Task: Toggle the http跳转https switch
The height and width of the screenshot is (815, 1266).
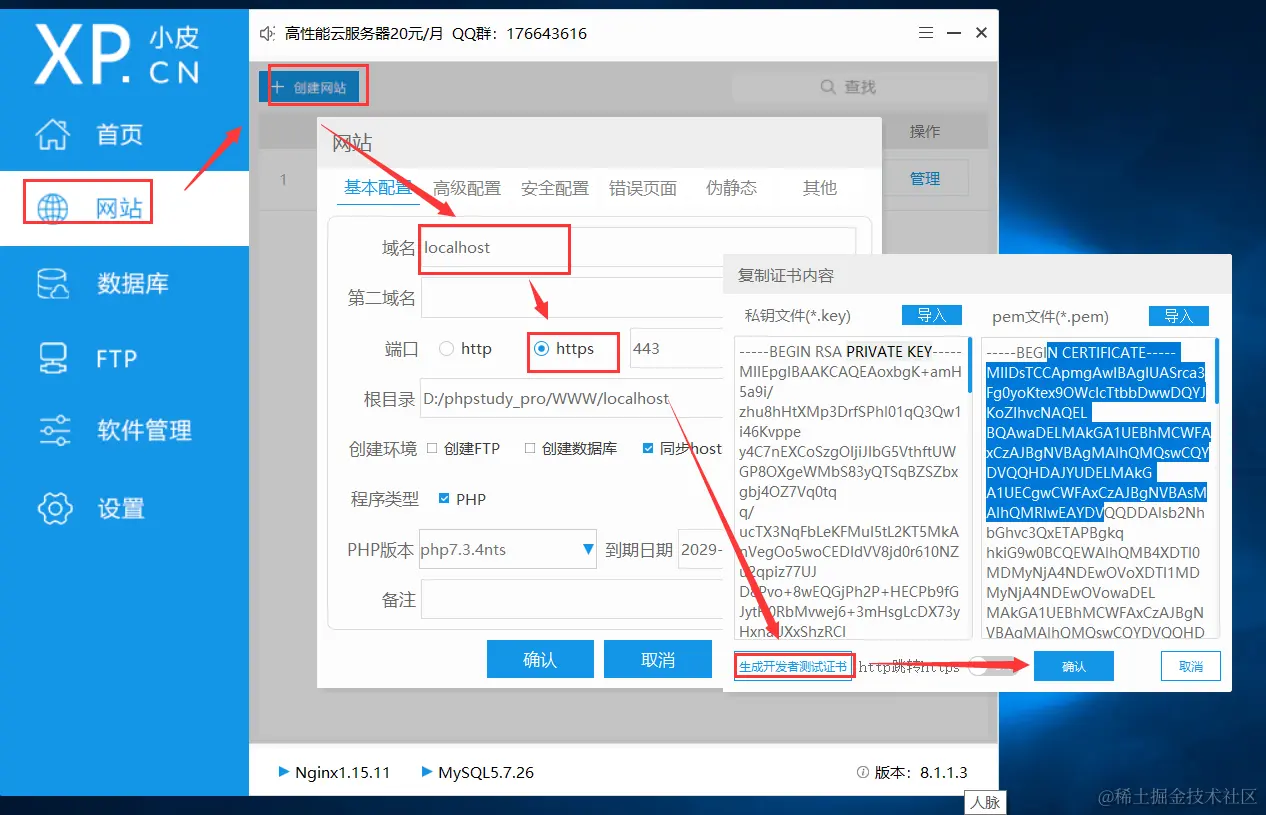Action: point(991,667)
